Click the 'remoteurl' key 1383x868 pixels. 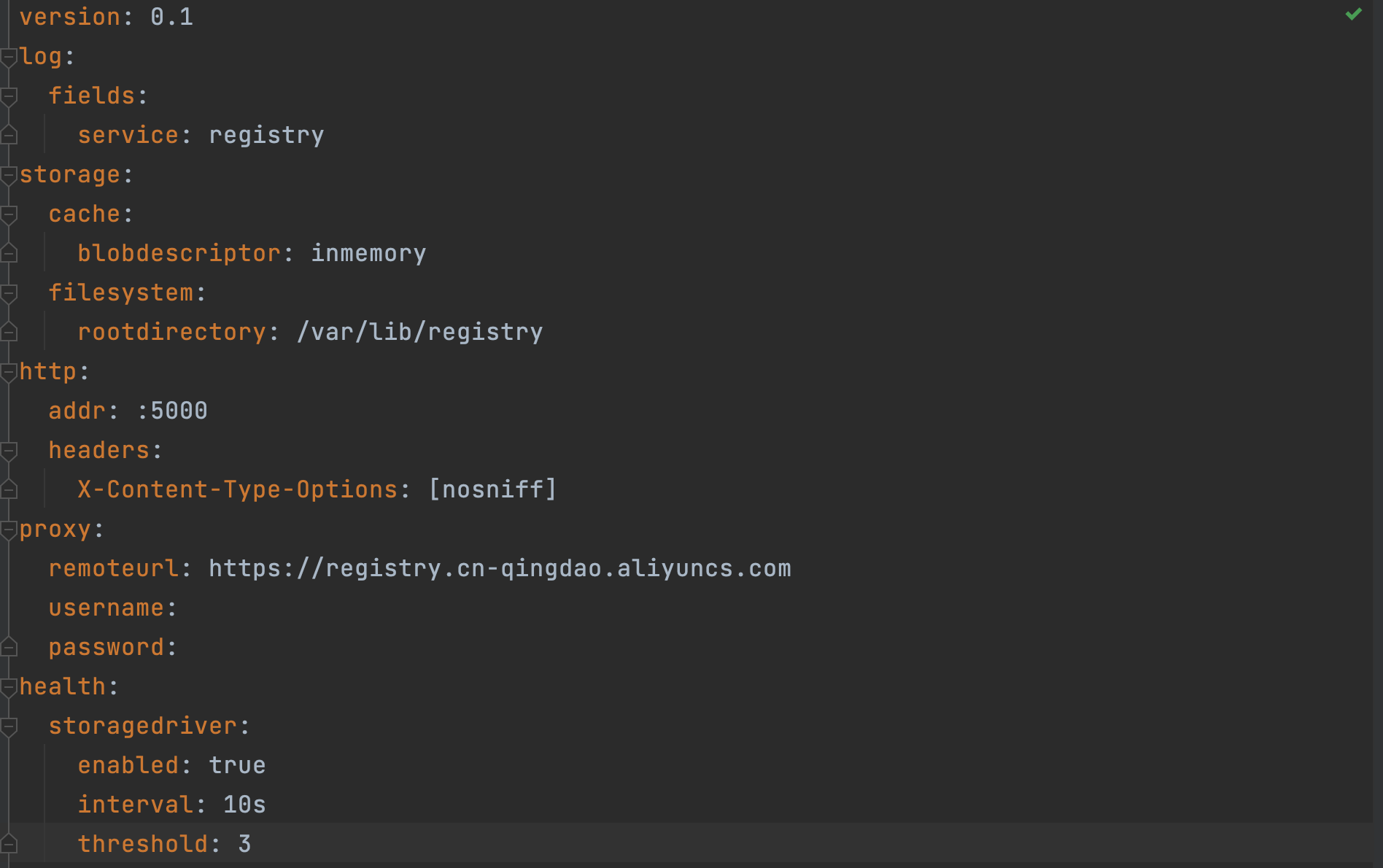coord(114,568)
